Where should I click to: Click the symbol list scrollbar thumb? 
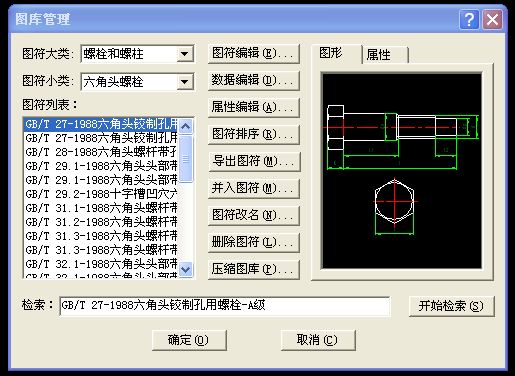point(186,158)
